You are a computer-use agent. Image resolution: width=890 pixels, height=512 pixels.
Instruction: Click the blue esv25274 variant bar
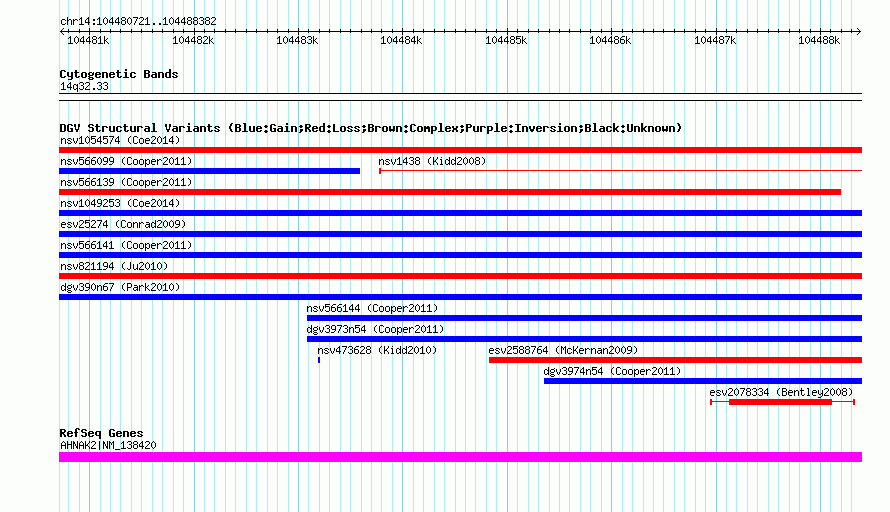[460, 234]
